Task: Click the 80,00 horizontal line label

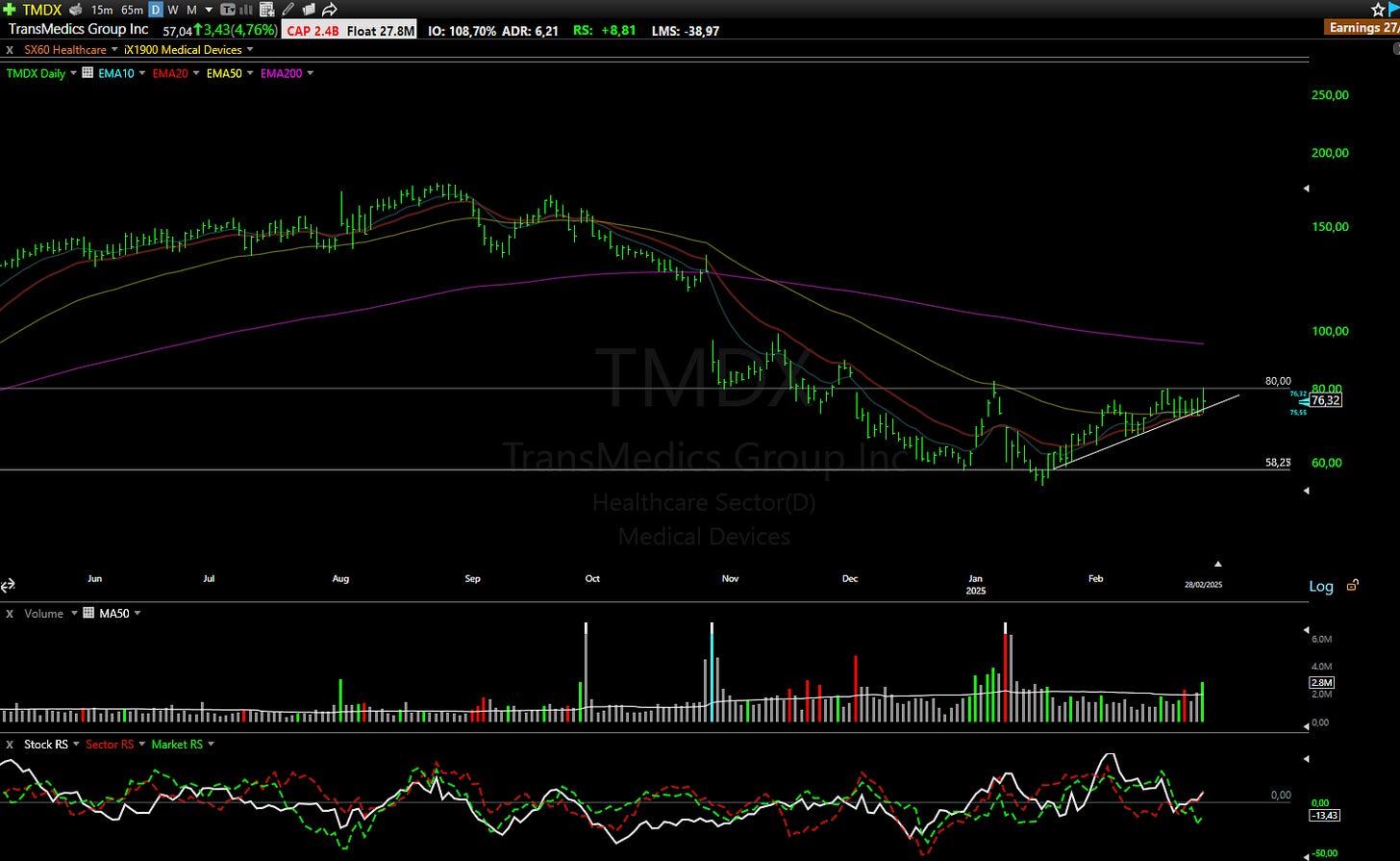Action: click(x=1278, y=381)
